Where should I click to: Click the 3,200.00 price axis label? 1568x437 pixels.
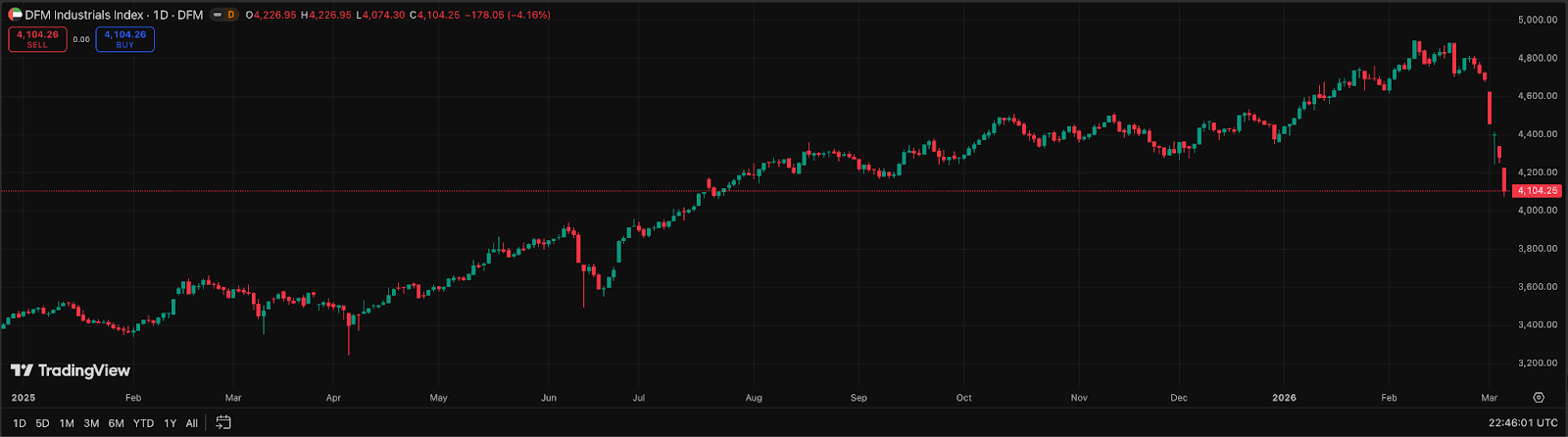pos(1537,363)
